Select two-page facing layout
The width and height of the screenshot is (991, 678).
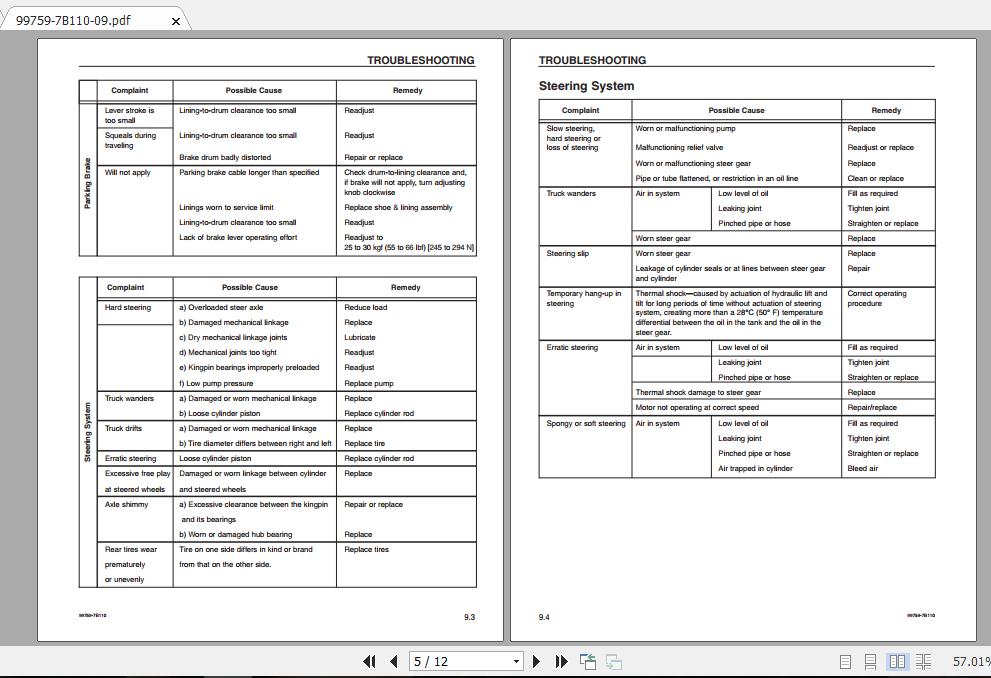point(897,662)
